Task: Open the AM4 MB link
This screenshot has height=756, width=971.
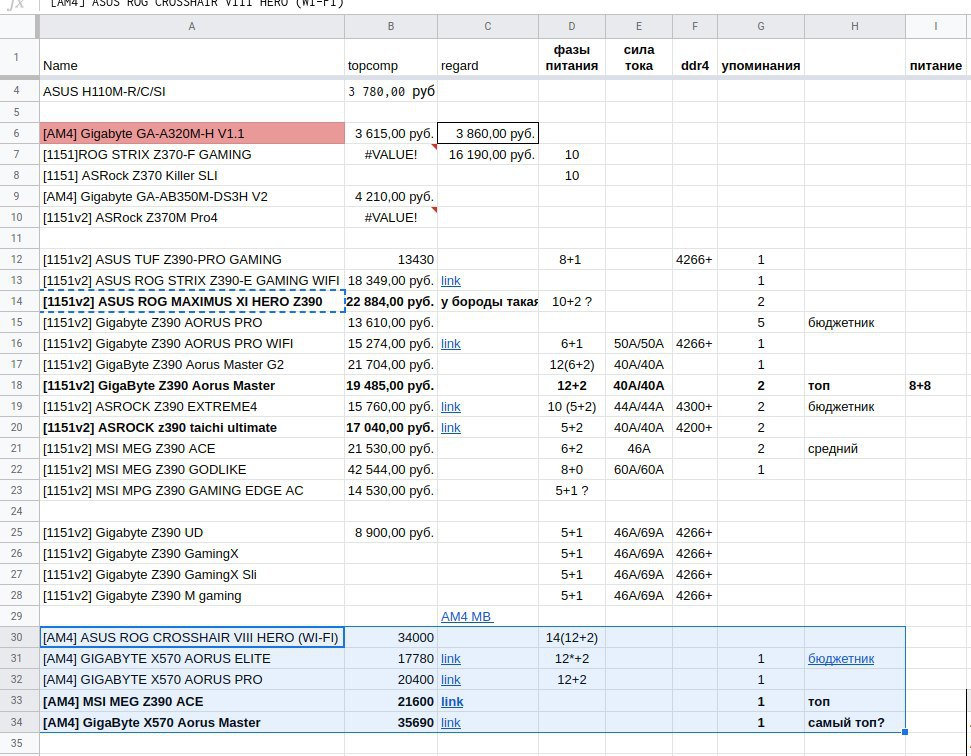Action: point(466,617)
